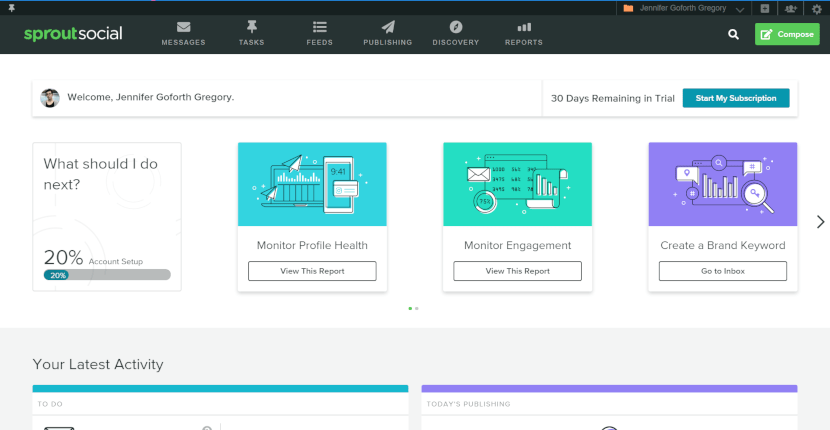Click the 'Create a Brand Keyword' title text
Image resolution: width=830 pixels, height=430 pixels.
click(x=723, y=245)
